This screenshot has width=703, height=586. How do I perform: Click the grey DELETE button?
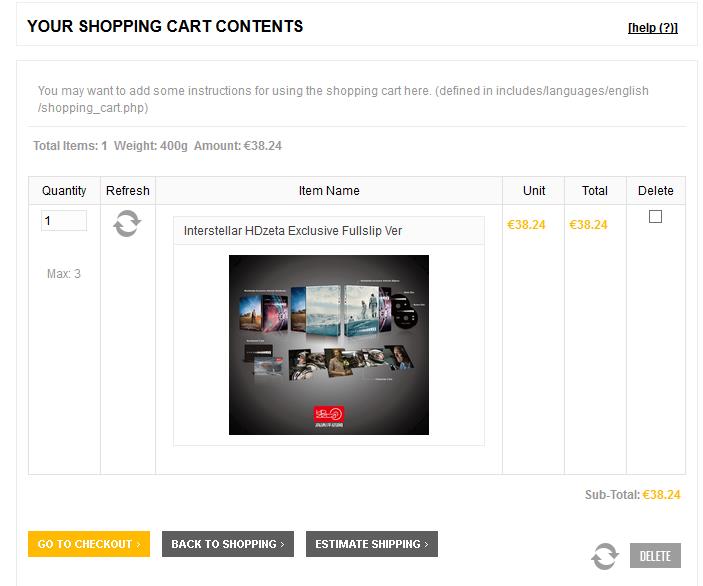(x=655, y=556)
